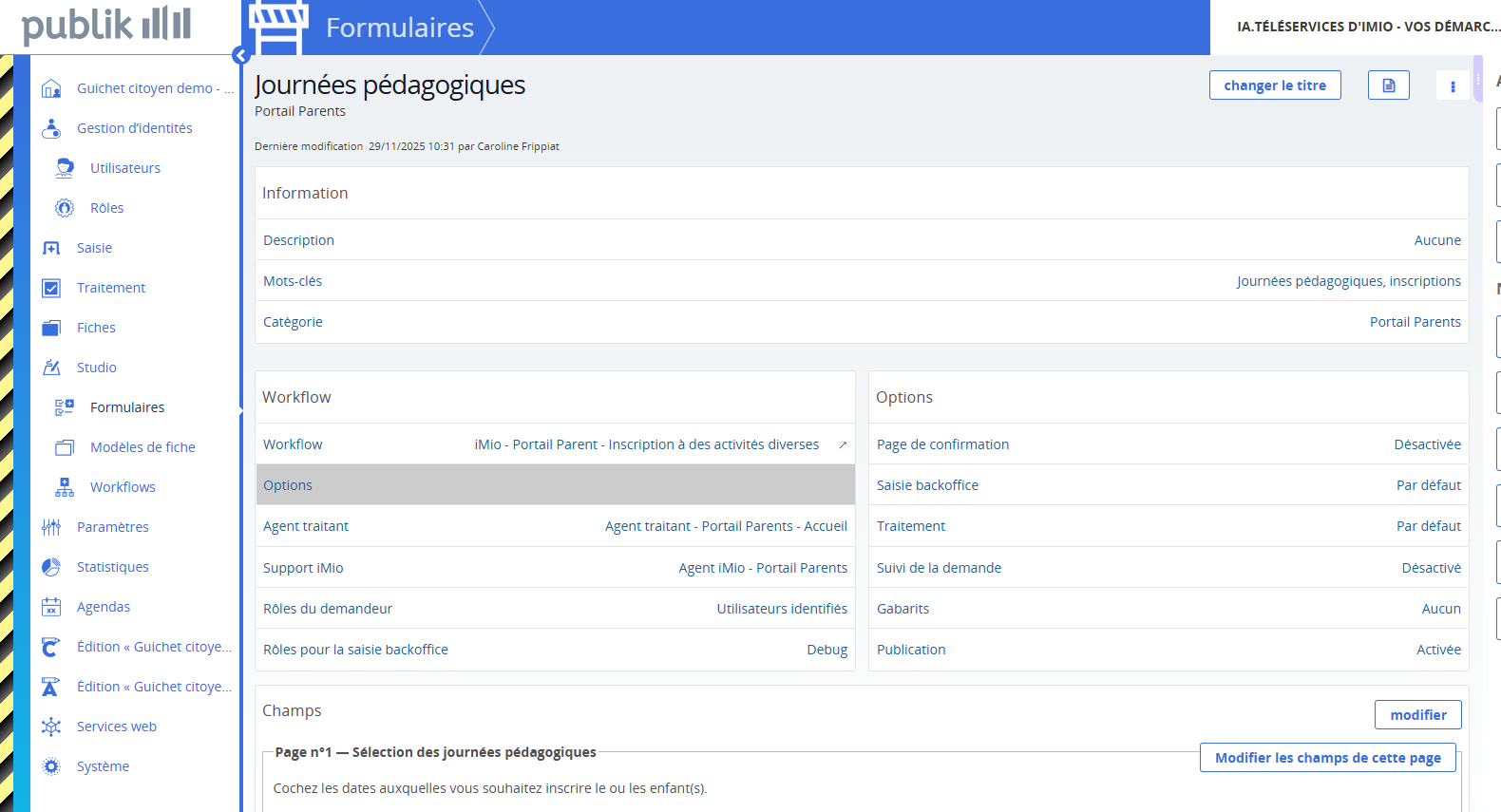The width and height of the screenshot is (1501, 812).
Task: Open IA.TÉLÉSERVICES D'IMIO site link
Action: 1368,27
